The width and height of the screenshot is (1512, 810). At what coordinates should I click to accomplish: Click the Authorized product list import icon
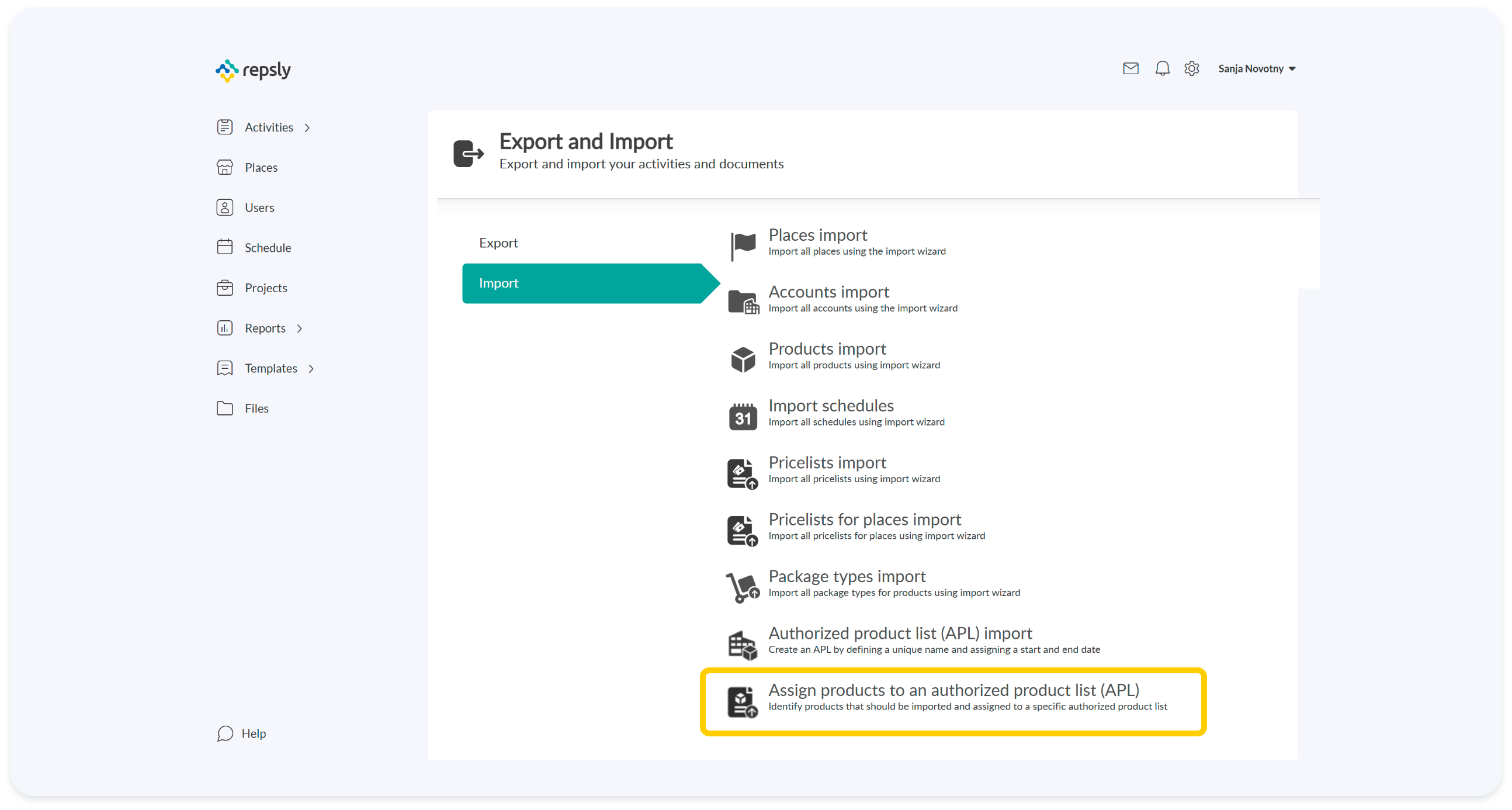click(x=743, y=644)
